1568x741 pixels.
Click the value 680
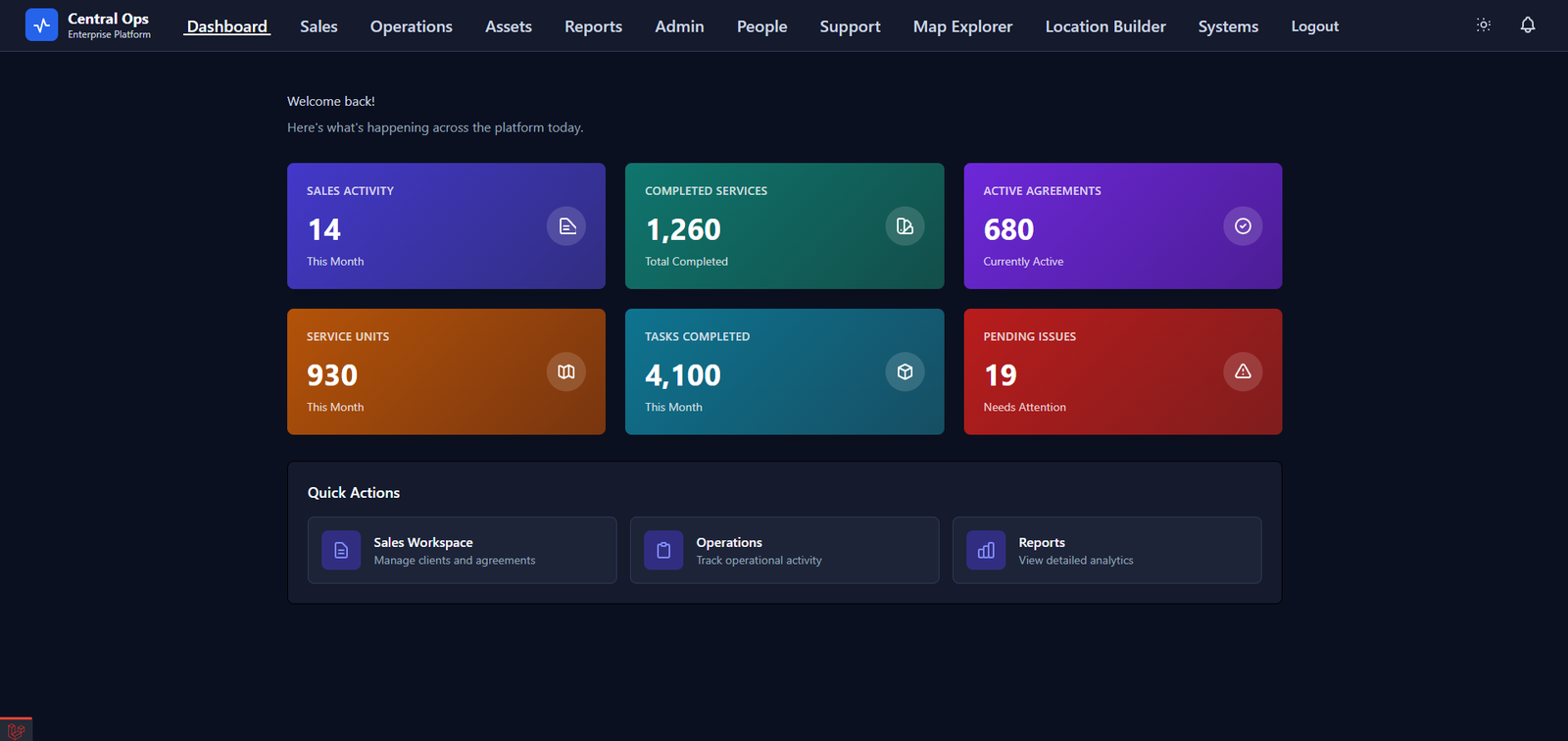(1008, 229)
